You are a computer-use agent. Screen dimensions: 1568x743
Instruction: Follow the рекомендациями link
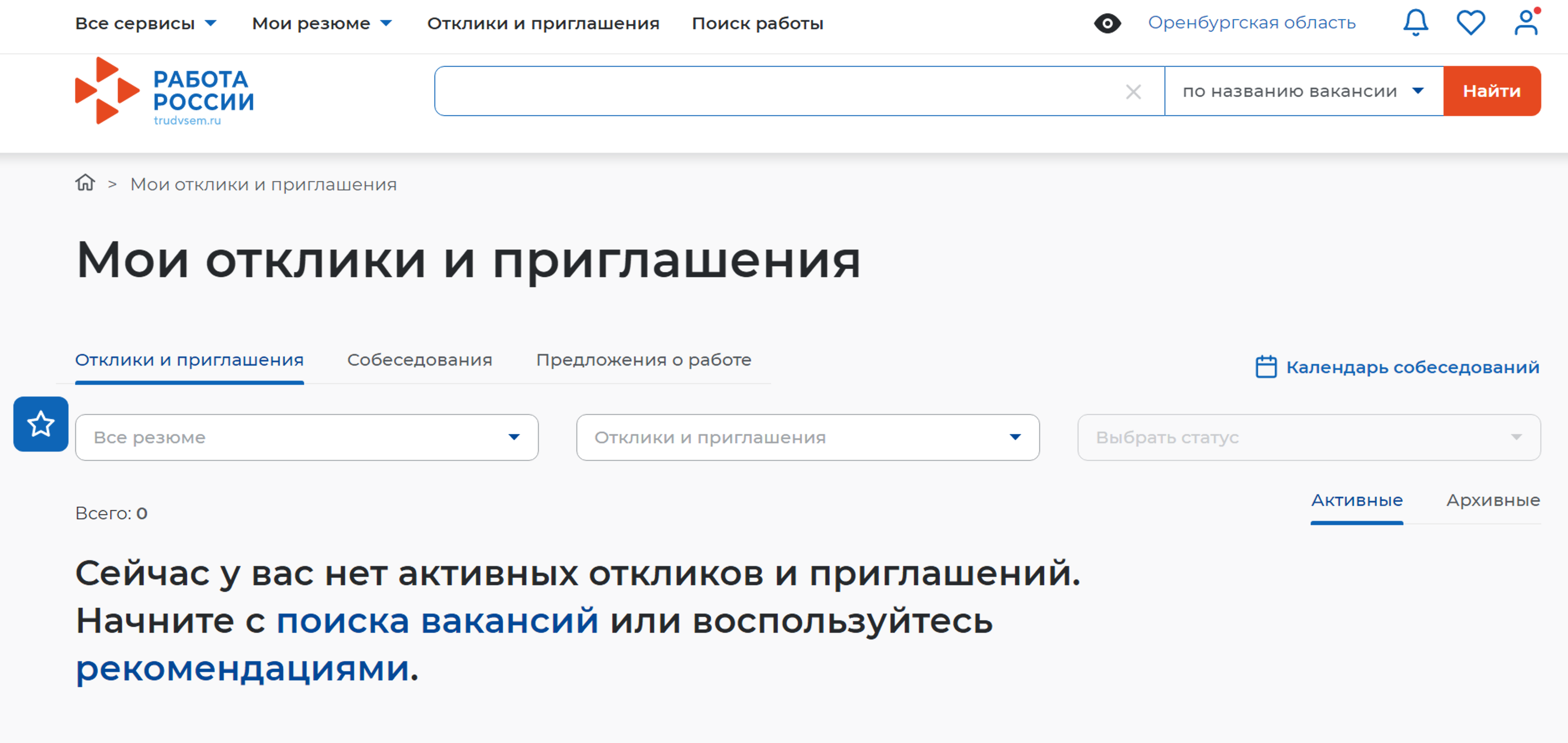pyautogui.click(x=242, y=670)
